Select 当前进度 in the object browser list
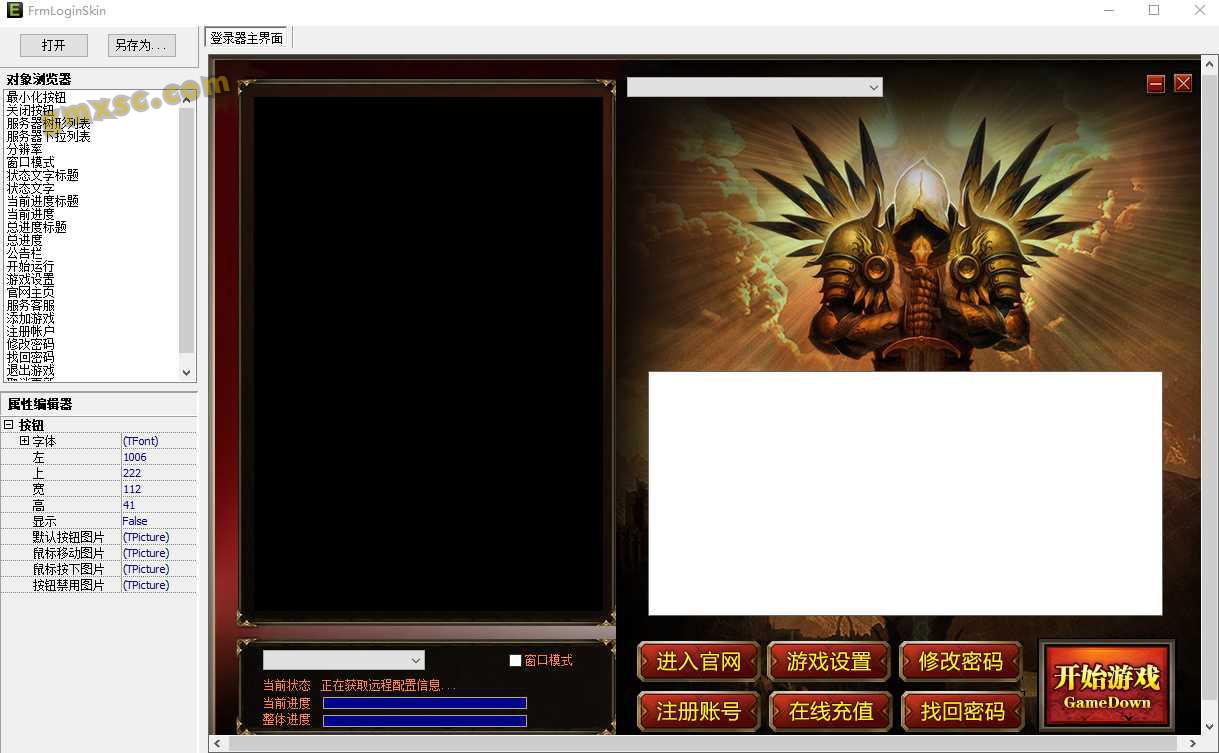Image resolution: width=1219 pixels, height=753 pixels. 30,214
